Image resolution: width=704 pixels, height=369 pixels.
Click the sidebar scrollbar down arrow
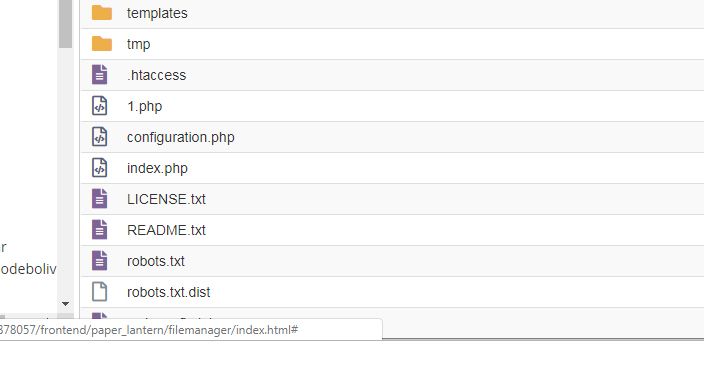[66, 304]
